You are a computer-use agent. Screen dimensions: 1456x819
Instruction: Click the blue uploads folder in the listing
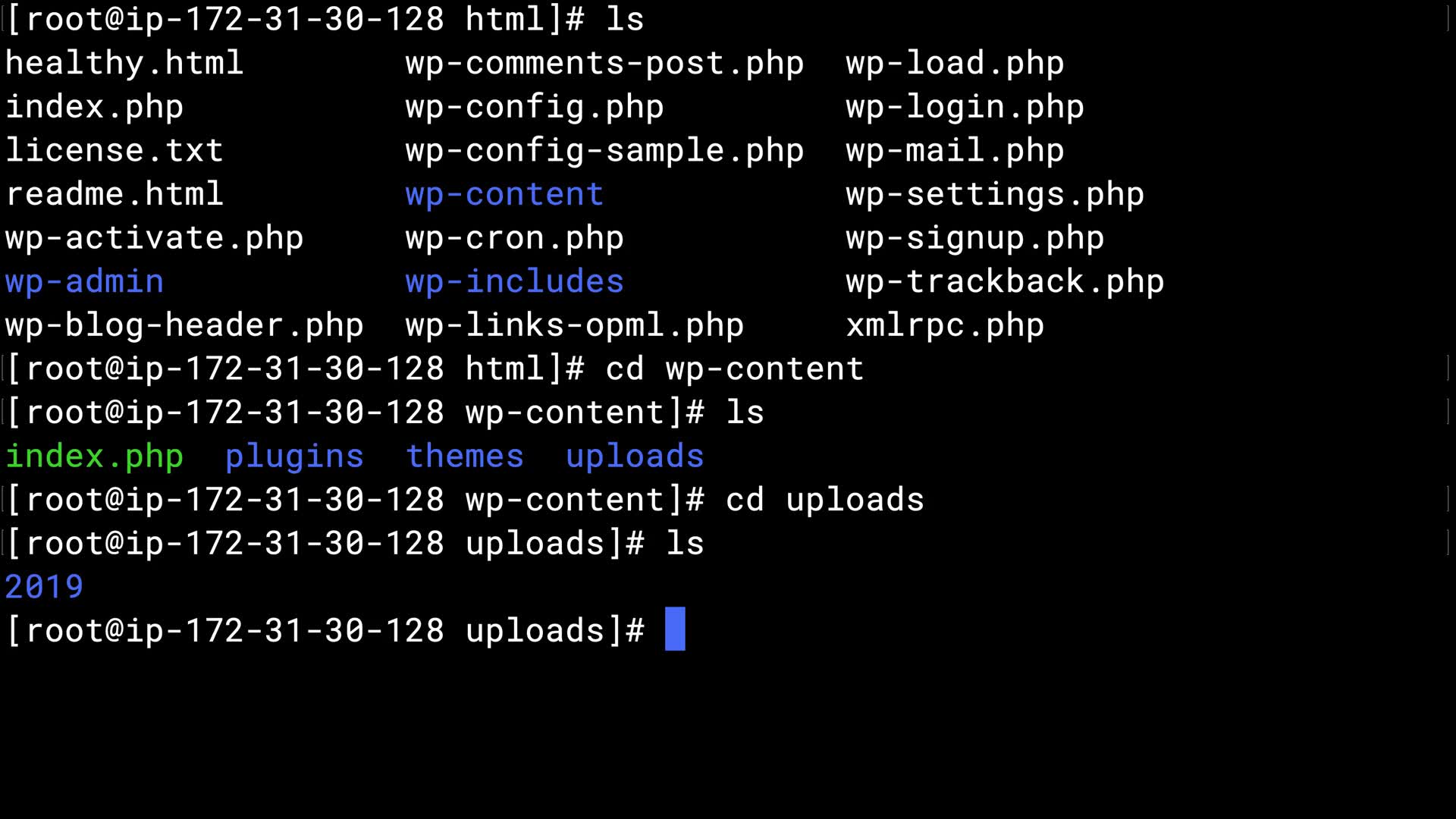(635, 457)
